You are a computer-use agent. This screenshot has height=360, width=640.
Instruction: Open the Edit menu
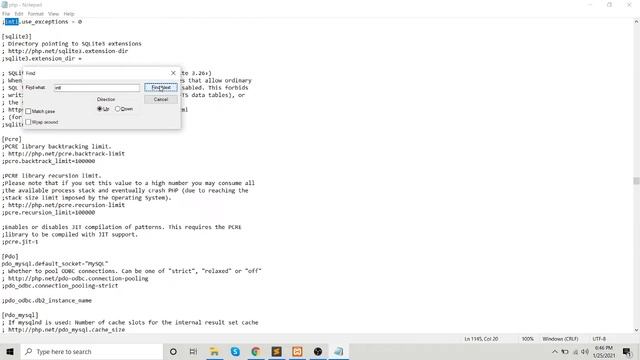click(x=19, y=14)
